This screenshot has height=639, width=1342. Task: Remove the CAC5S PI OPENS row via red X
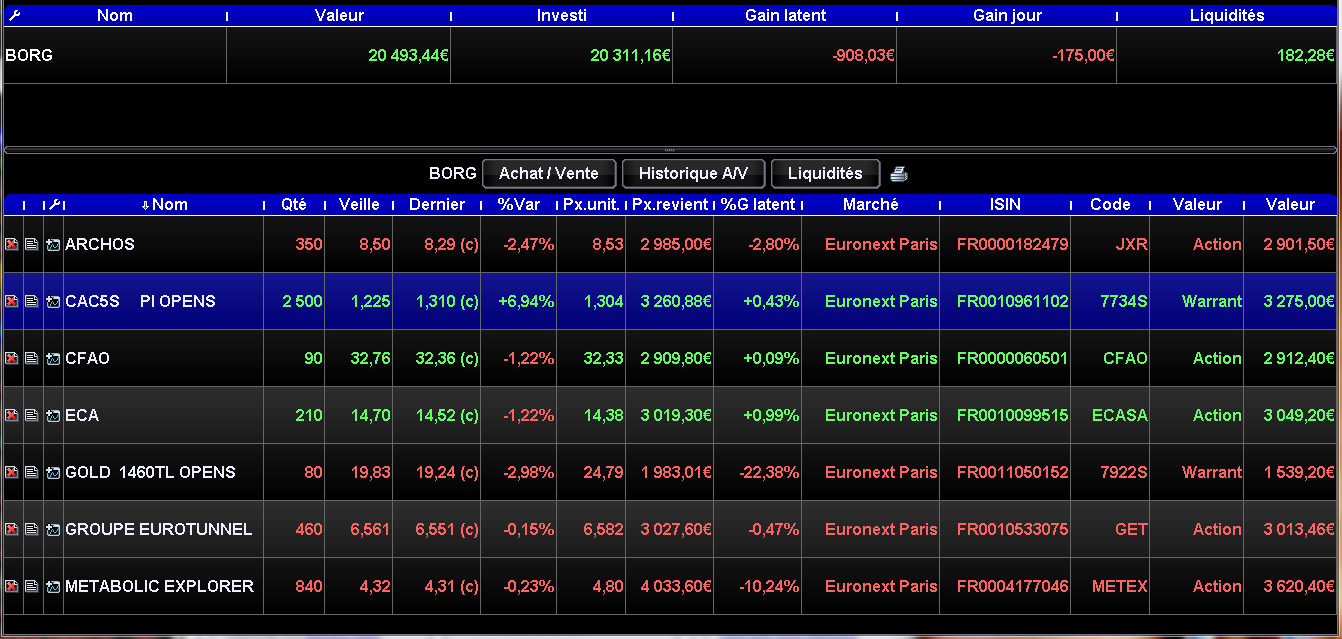tap(12, 301)
